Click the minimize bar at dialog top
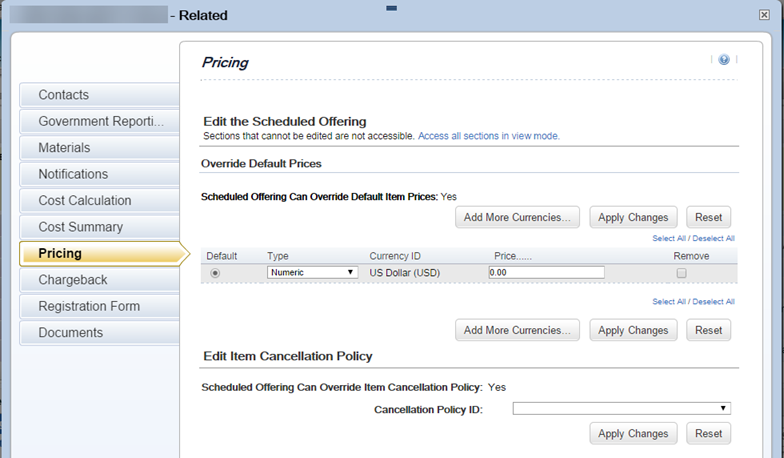Screen dimensions: 784x458 392,8
